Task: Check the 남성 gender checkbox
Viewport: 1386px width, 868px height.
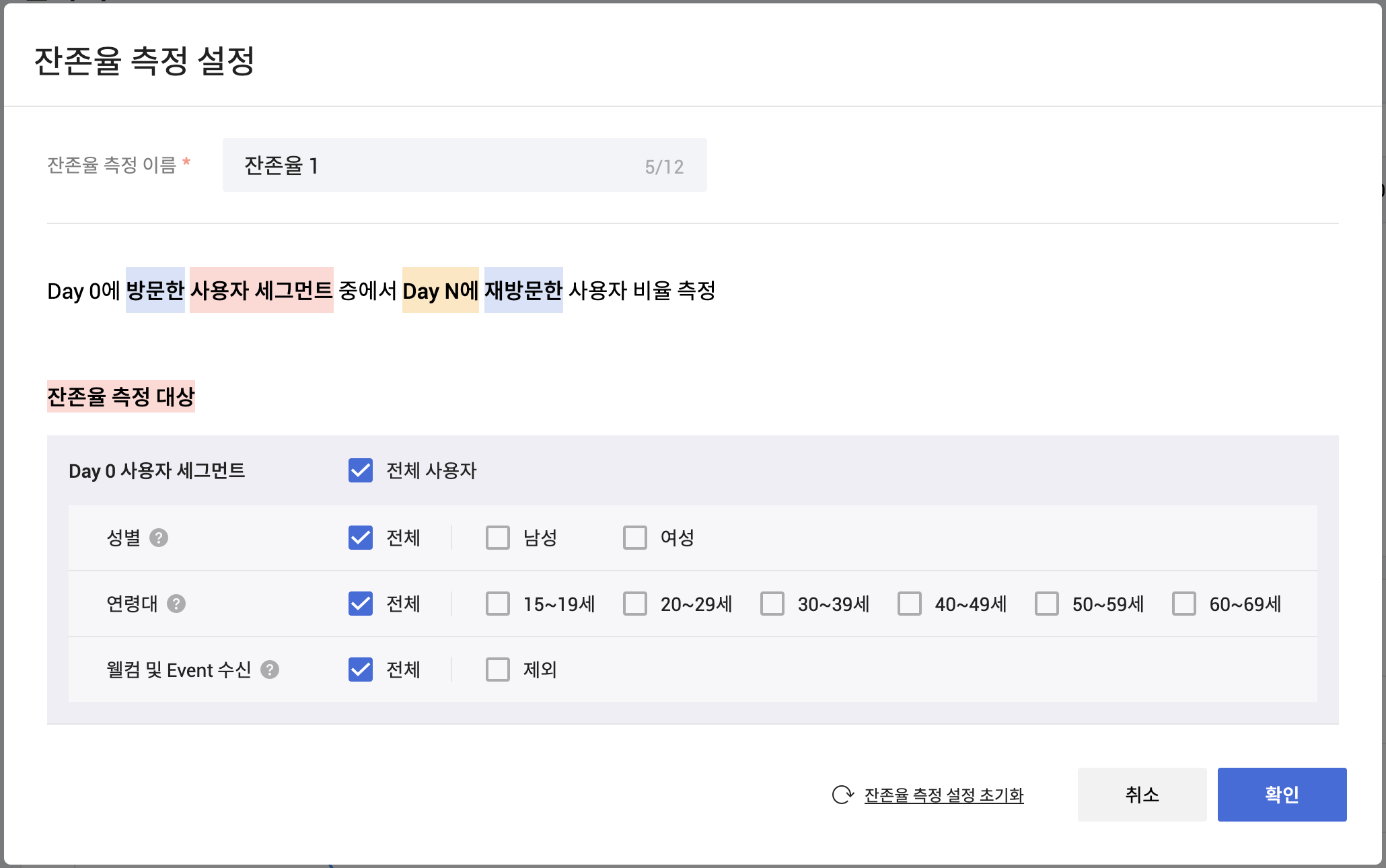Action: [x=498, y=538]
